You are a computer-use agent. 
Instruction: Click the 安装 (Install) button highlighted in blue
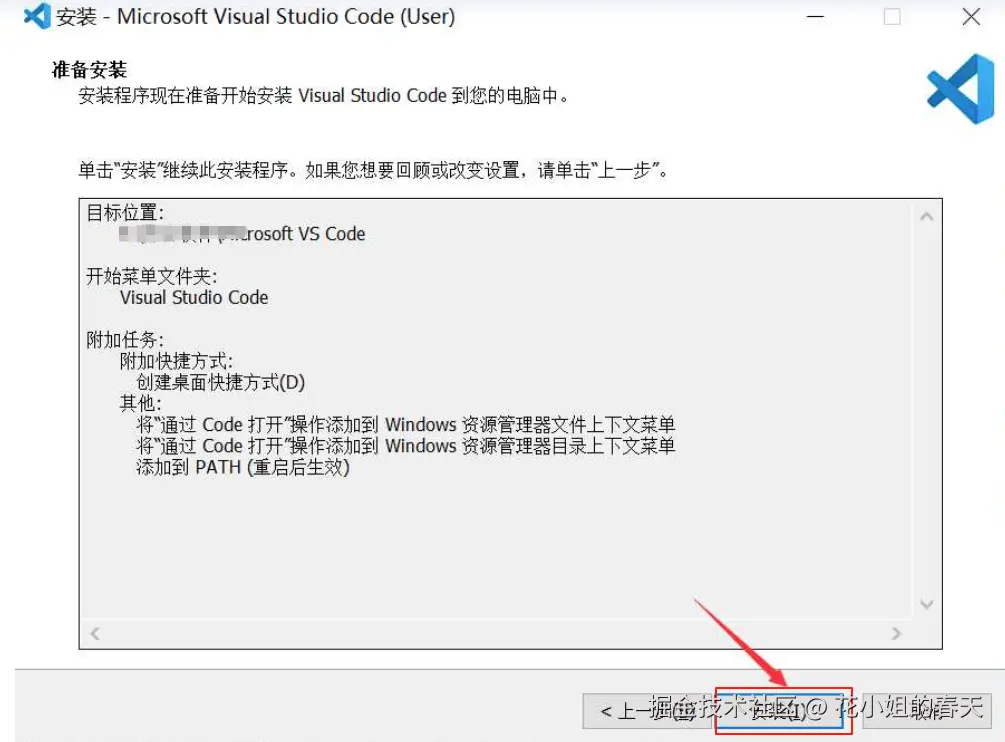click(779, 711)
